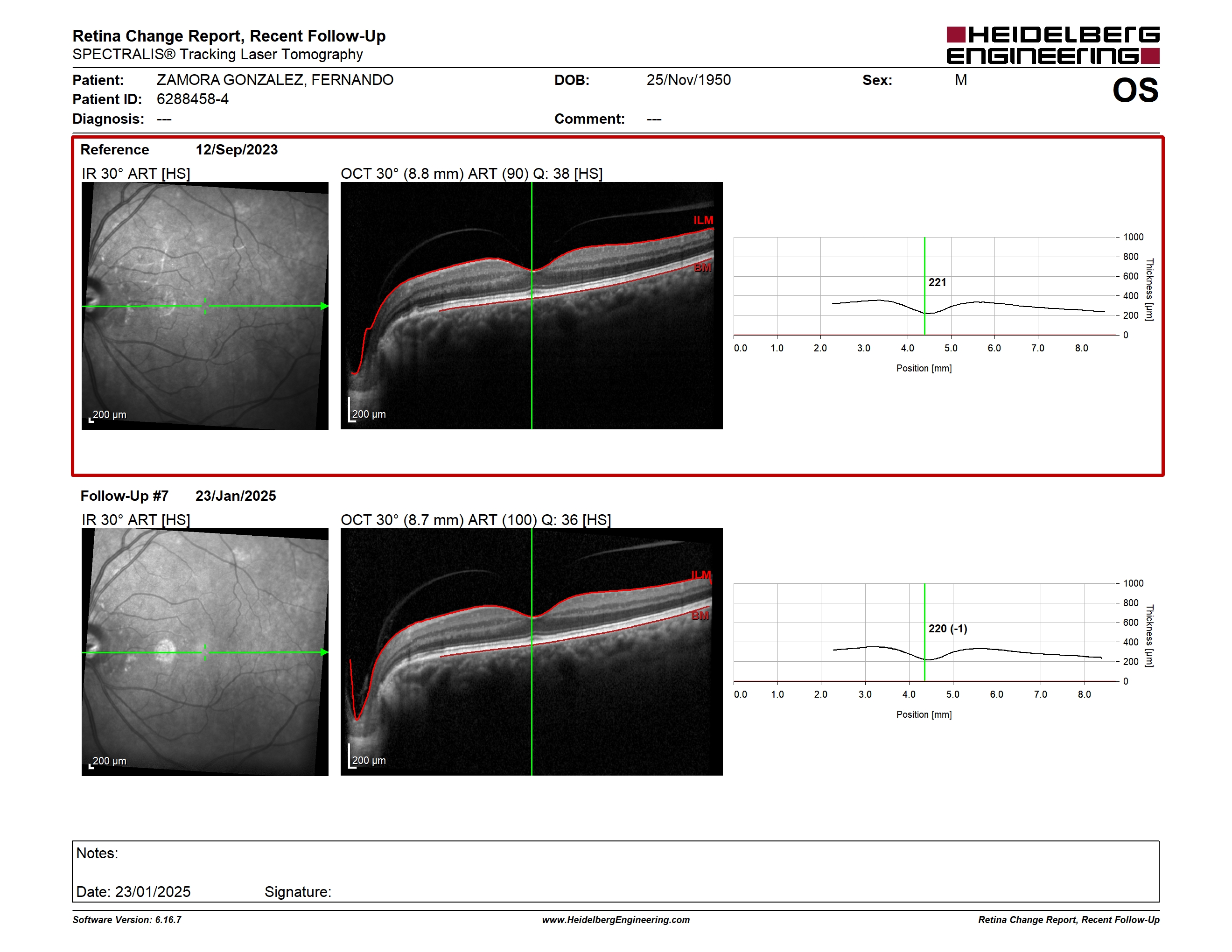The image size is (1232, 952).
Task: Click the Patient ID 6288458-4
Action: (192, 99)
